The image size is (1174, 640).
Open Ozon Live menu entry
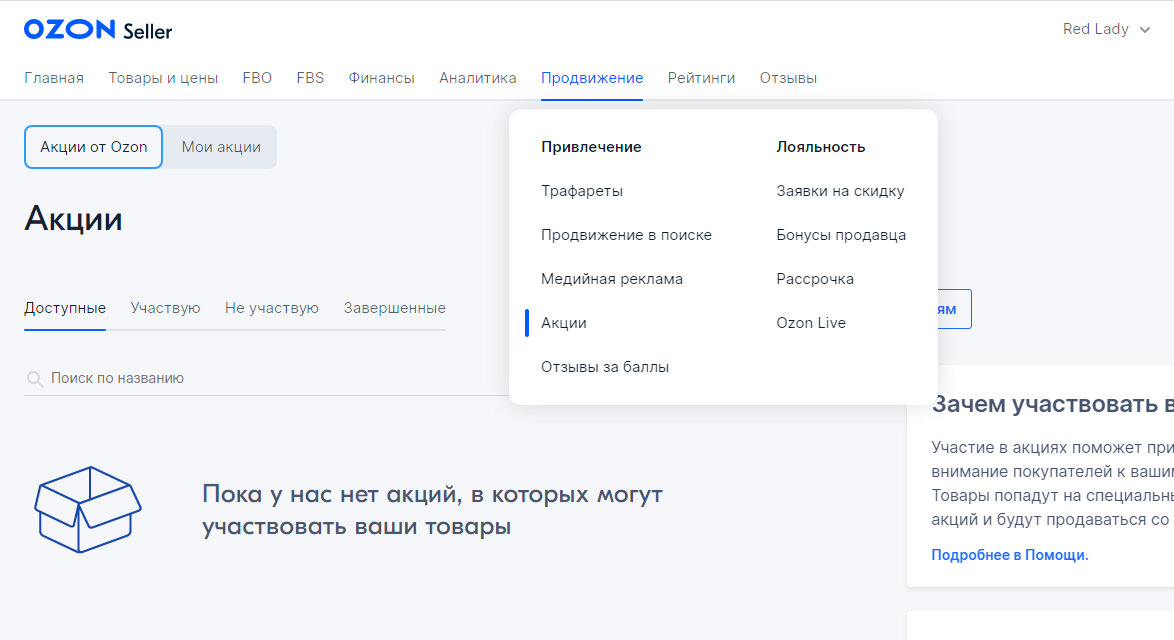click(811, 323)
